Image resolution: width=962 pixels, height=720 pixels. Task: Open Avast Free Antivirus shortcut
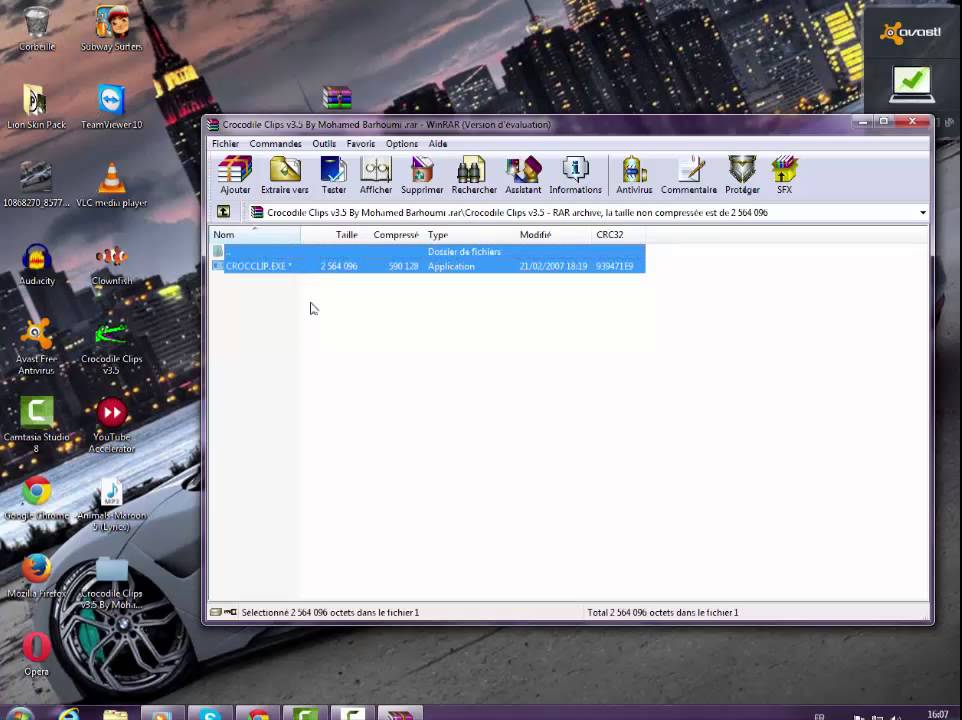click(36, 347)
